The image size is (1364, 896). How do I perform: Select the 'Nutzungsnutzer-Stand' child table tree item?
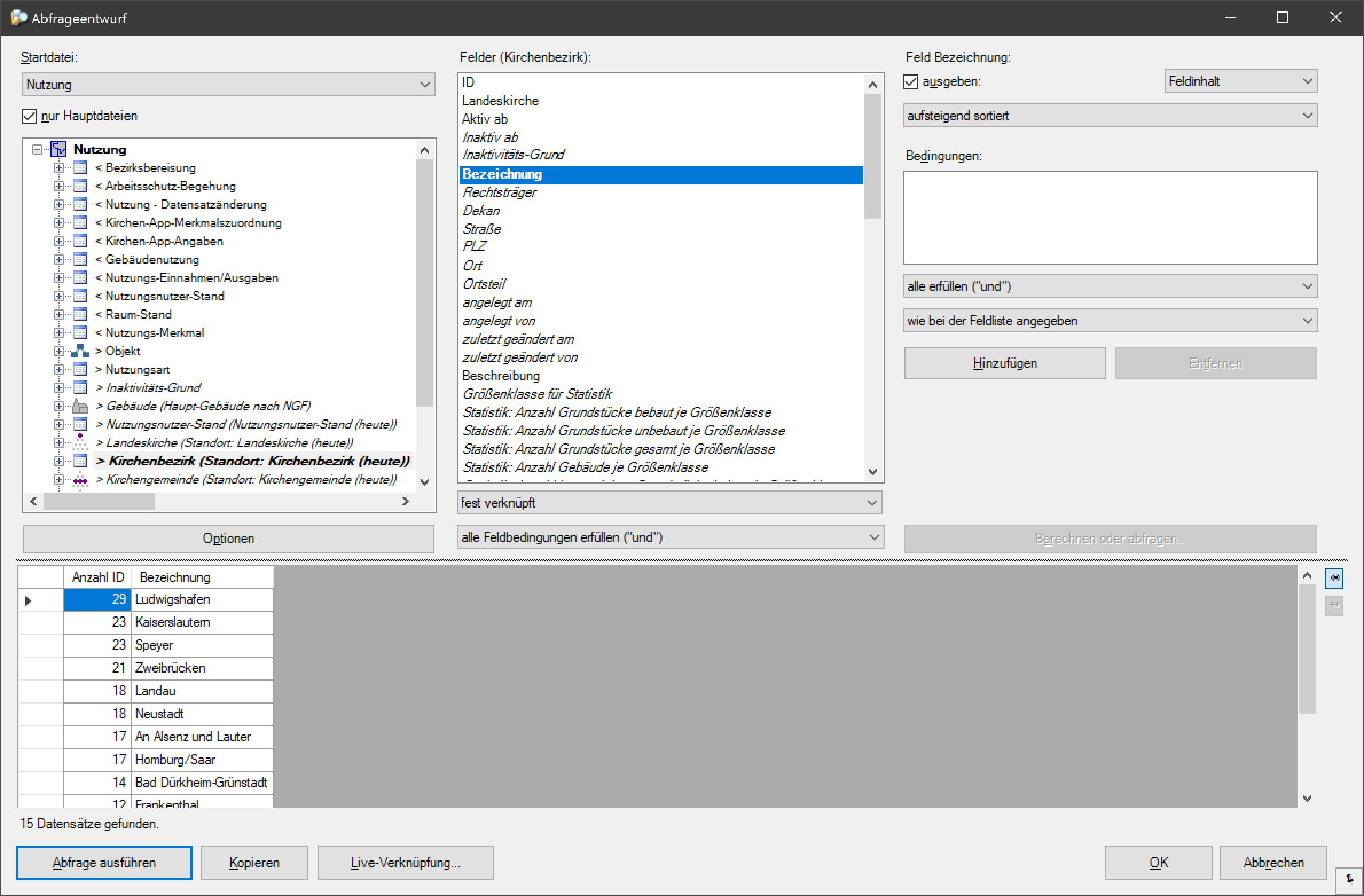(x=159, y=296)
